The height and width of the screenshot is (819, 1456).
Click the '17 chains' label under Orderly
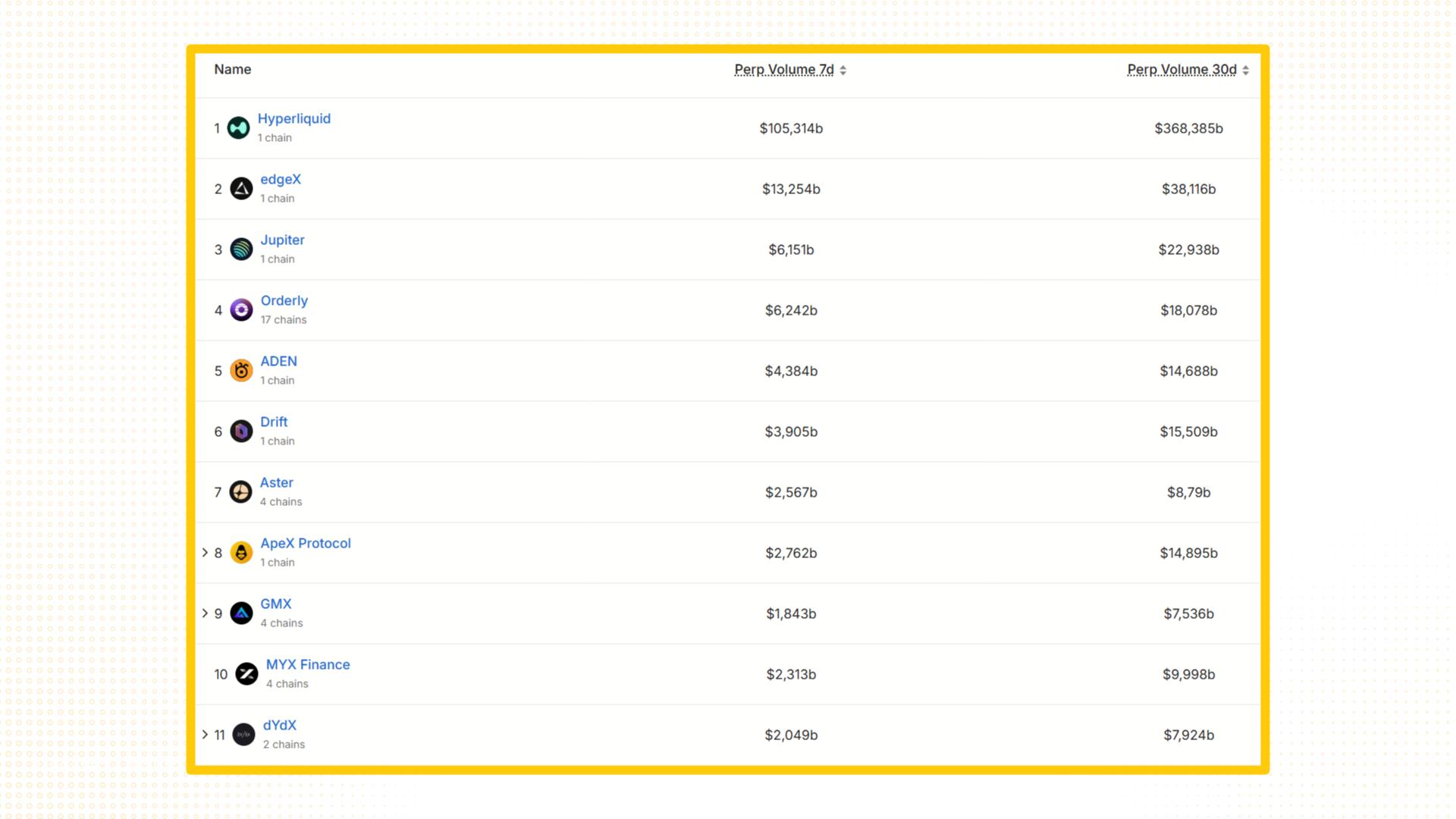(x=284, y=320)
